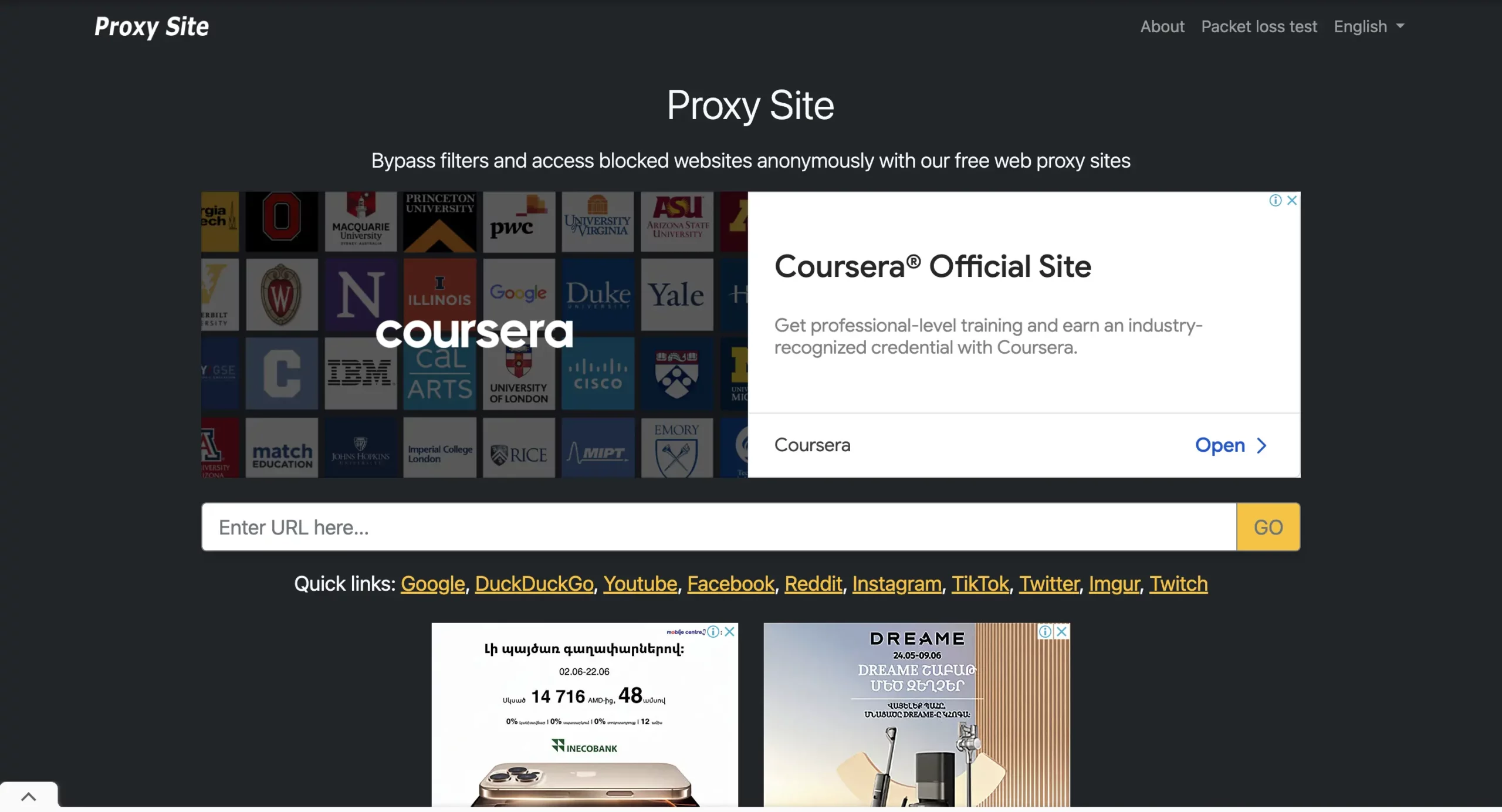This screenshot has height=812, width=1502.
Task: Click the Imperial College London tile in ad
Action: pyautogui.click(x=439, y=447)
